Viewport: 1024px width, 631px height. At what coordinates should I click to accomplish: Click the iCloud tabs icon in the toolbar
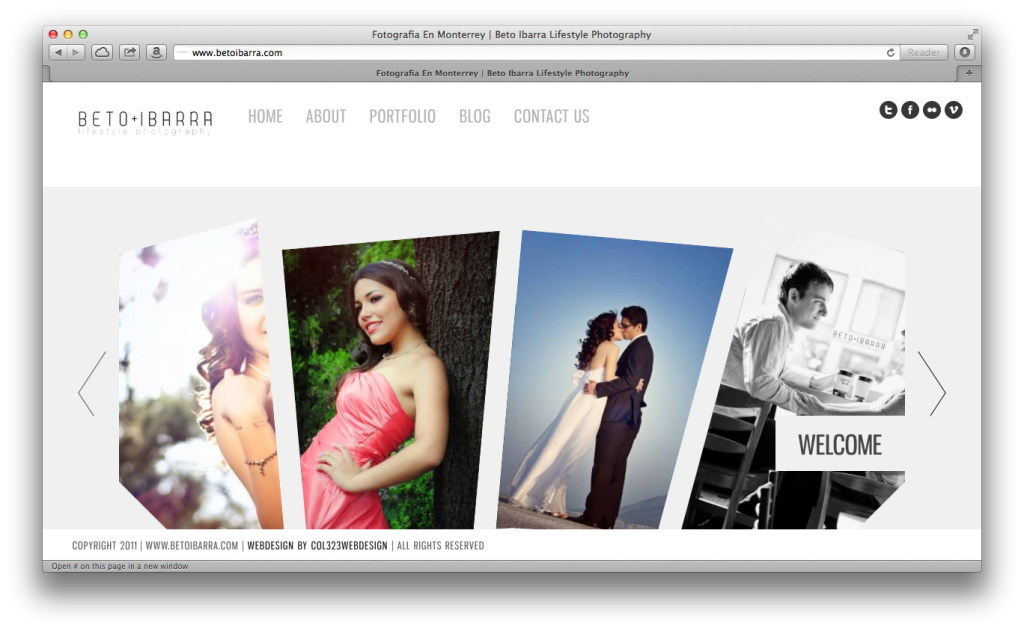101,51
